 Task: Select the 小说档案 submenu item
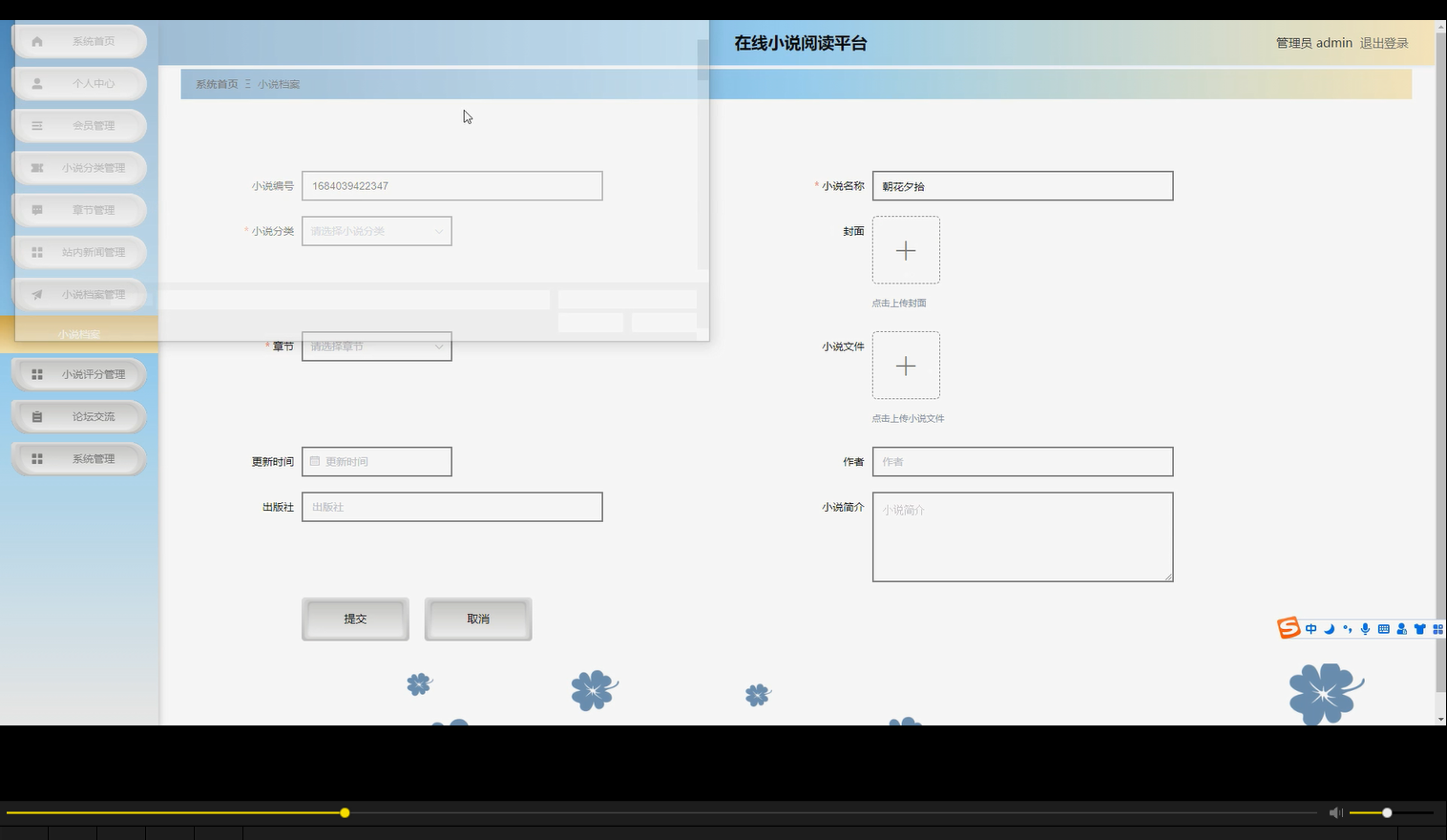tap(79, 334)
